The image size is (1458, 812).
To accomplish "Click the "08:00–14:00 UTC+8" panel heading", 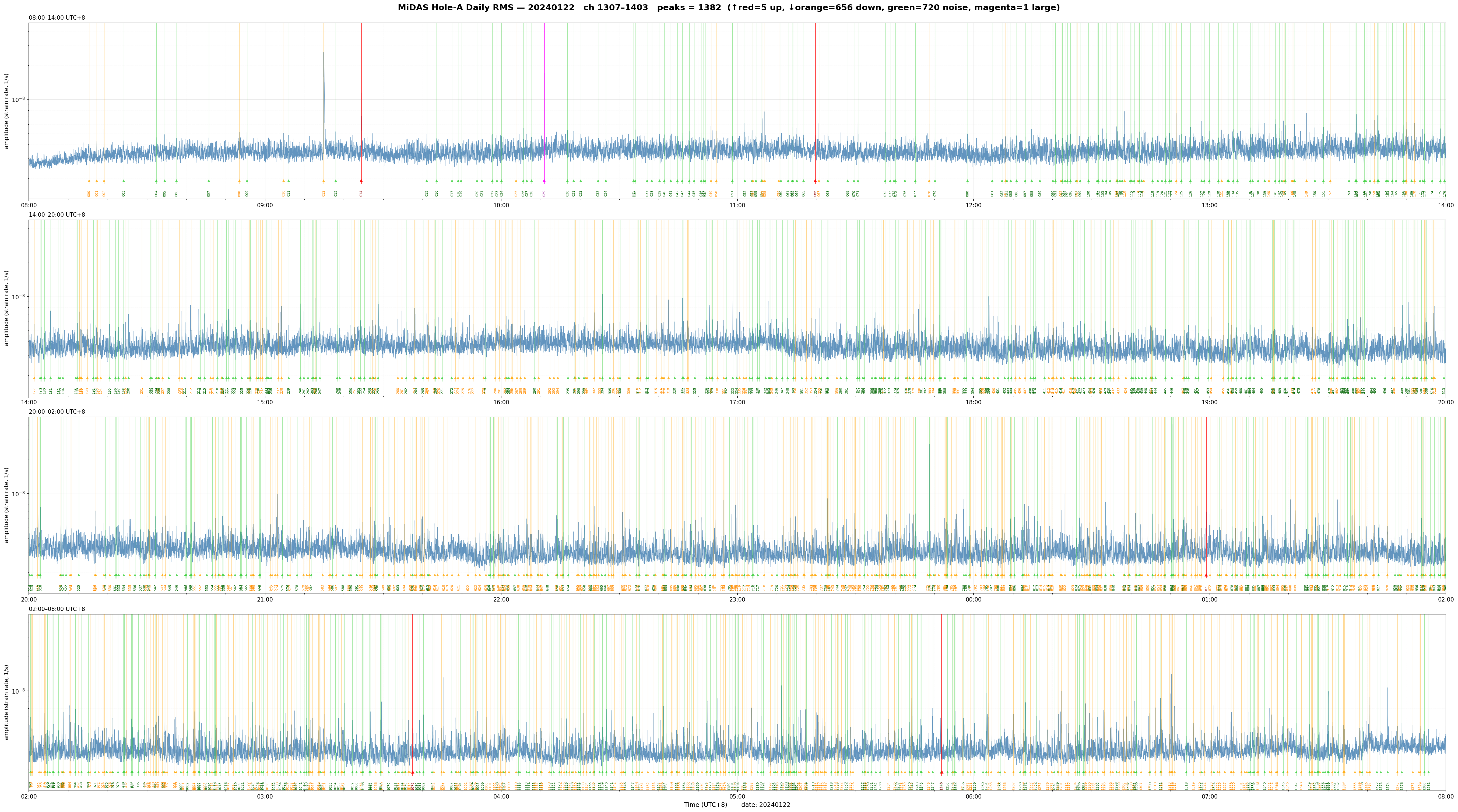I will pyautogui.click(x=57, y=18).
